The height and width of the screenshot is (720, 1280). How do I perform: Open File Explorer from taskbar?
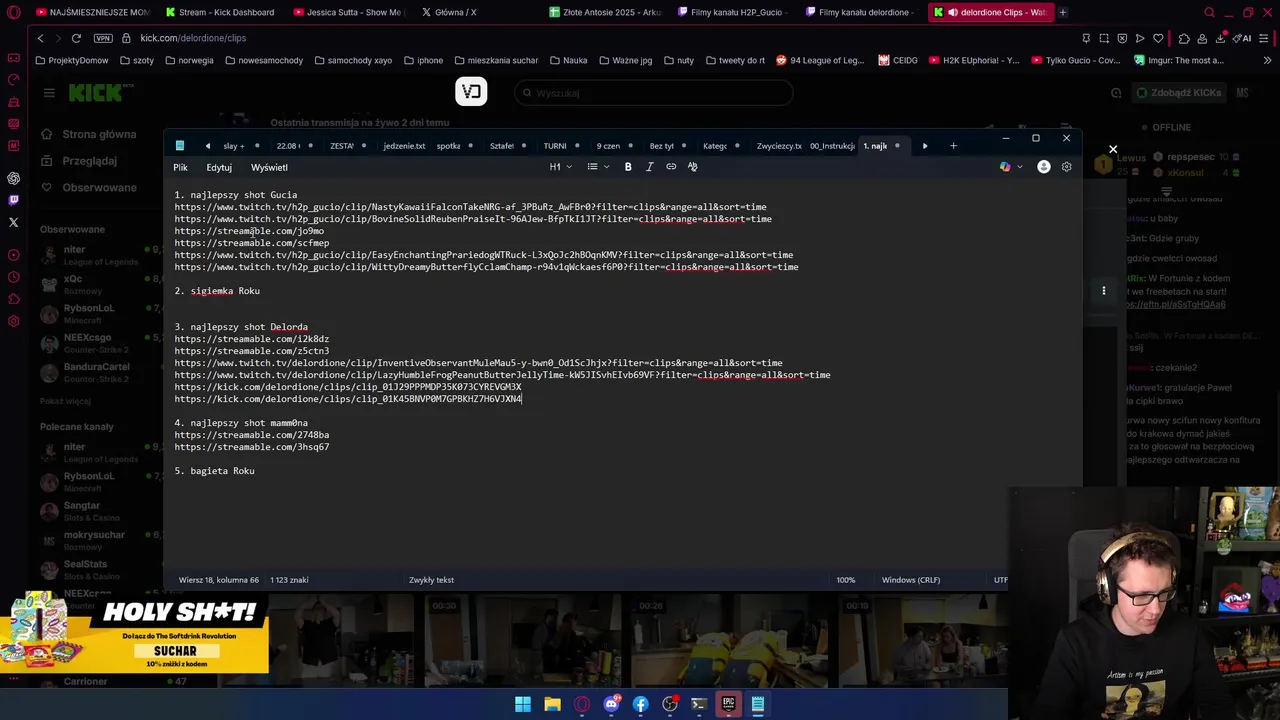pyautogui.click(x=552, y=704)
